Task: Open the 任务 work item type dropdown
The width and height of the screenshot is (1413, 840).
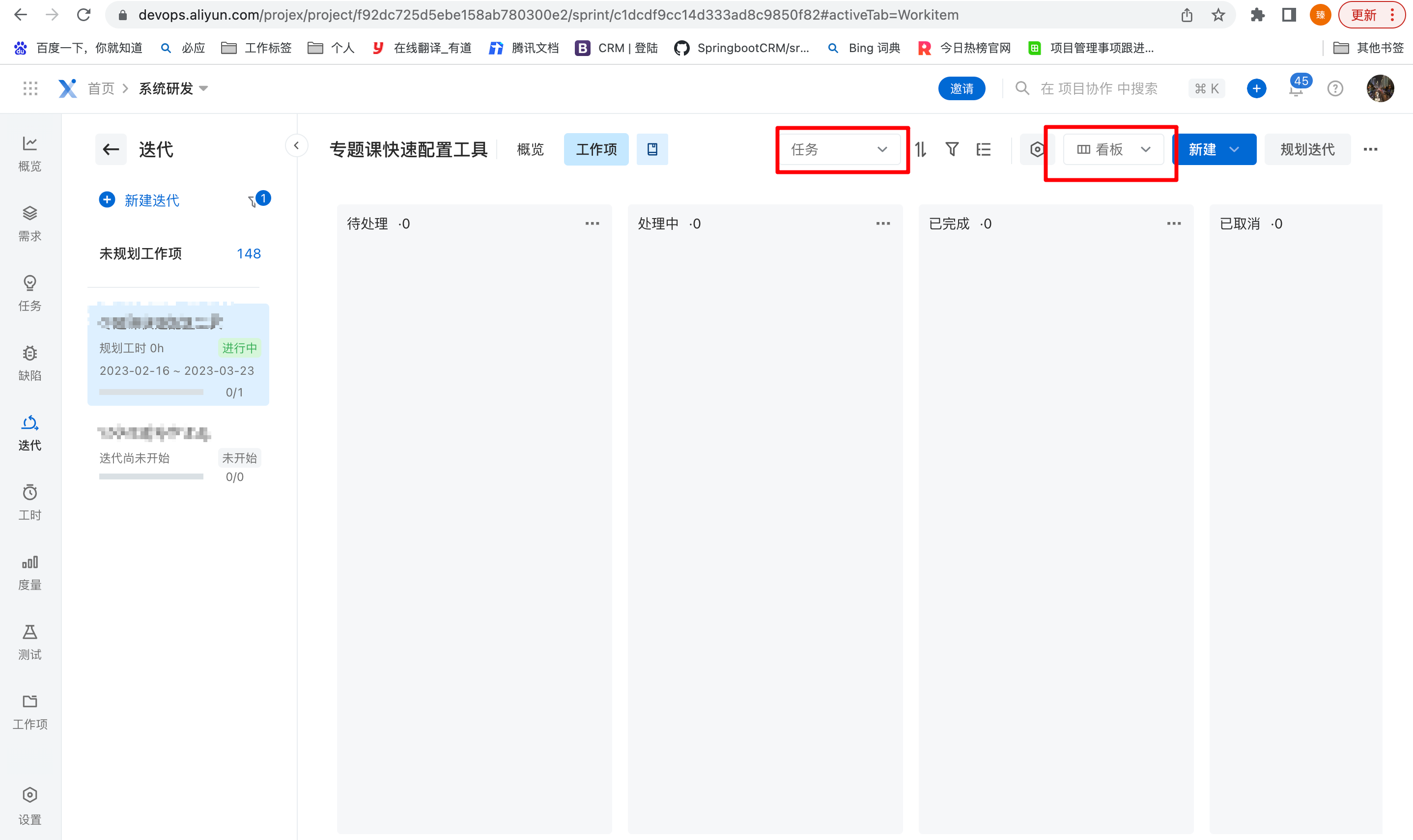Action: [x=840, y=149]
